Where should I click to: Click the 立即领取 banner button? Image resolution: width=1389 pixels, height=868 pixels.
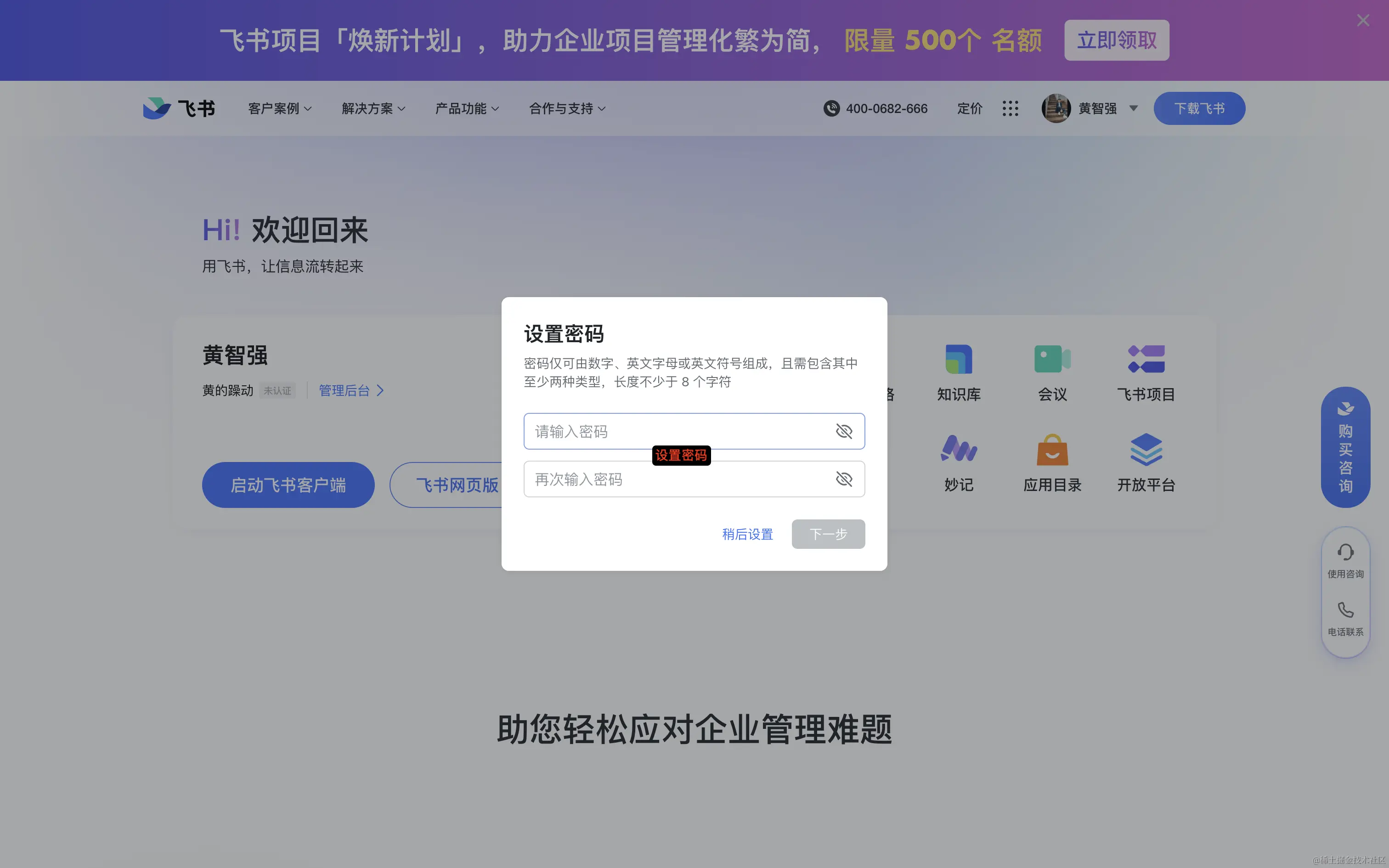(1116, 40)
